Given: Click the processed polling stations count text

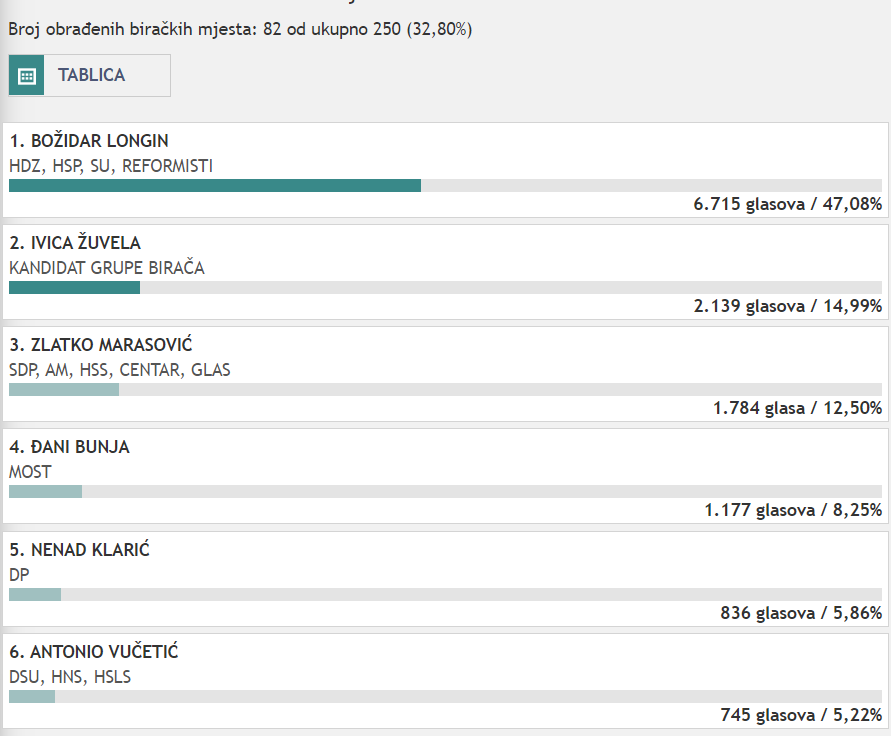Looking at the screenshot, I should [x=240, y=29].
